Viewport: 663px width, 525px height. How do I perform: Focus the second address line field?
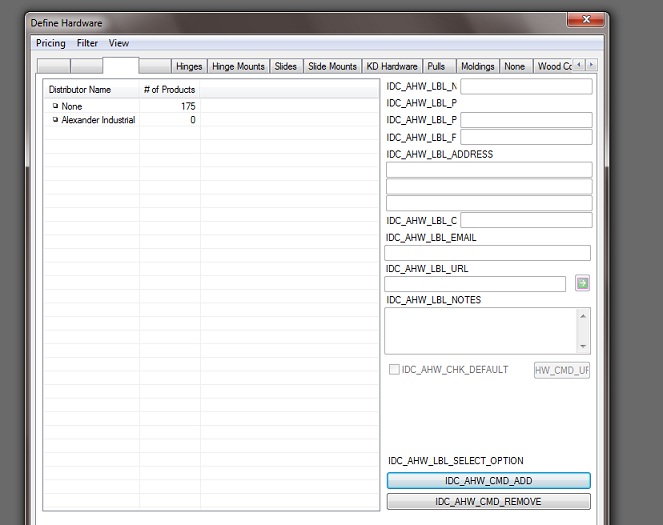(489, 186)
